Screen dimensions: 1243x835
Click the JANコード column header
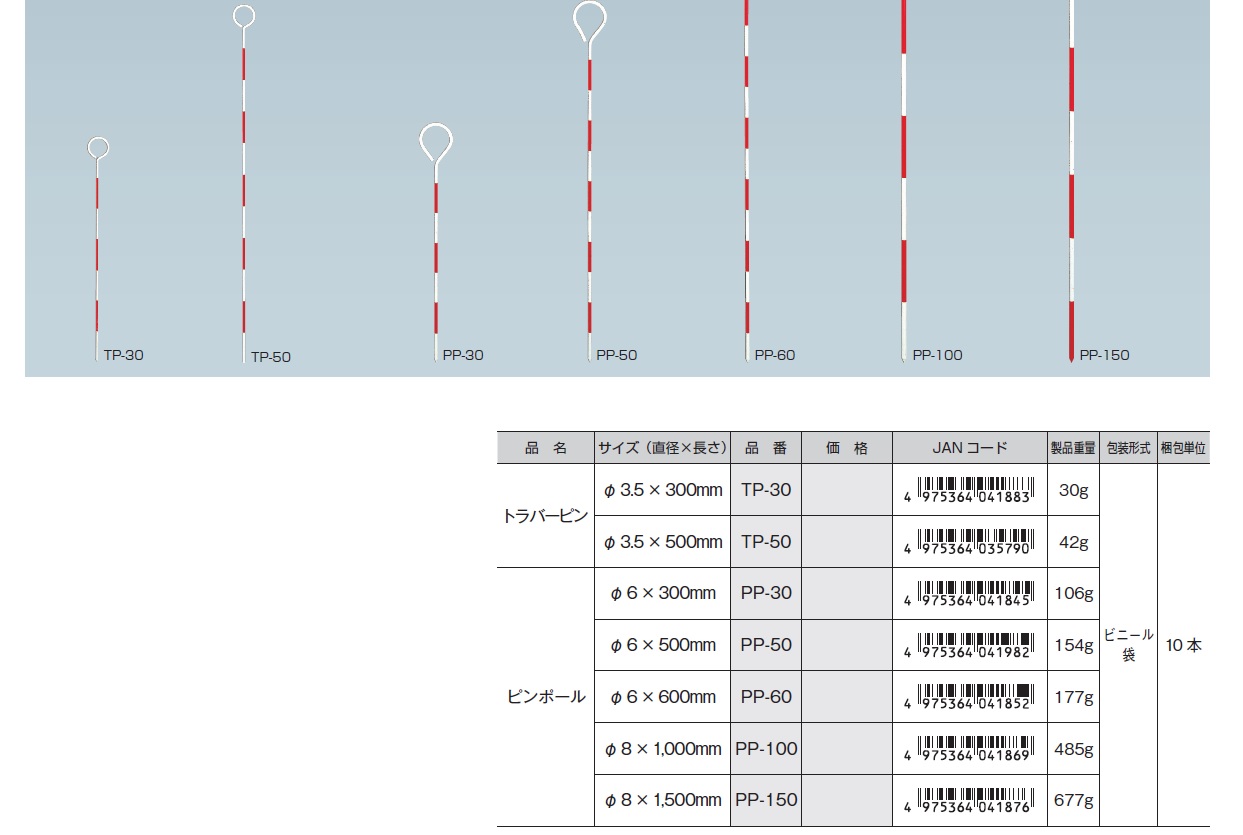[x=969, y=449]
